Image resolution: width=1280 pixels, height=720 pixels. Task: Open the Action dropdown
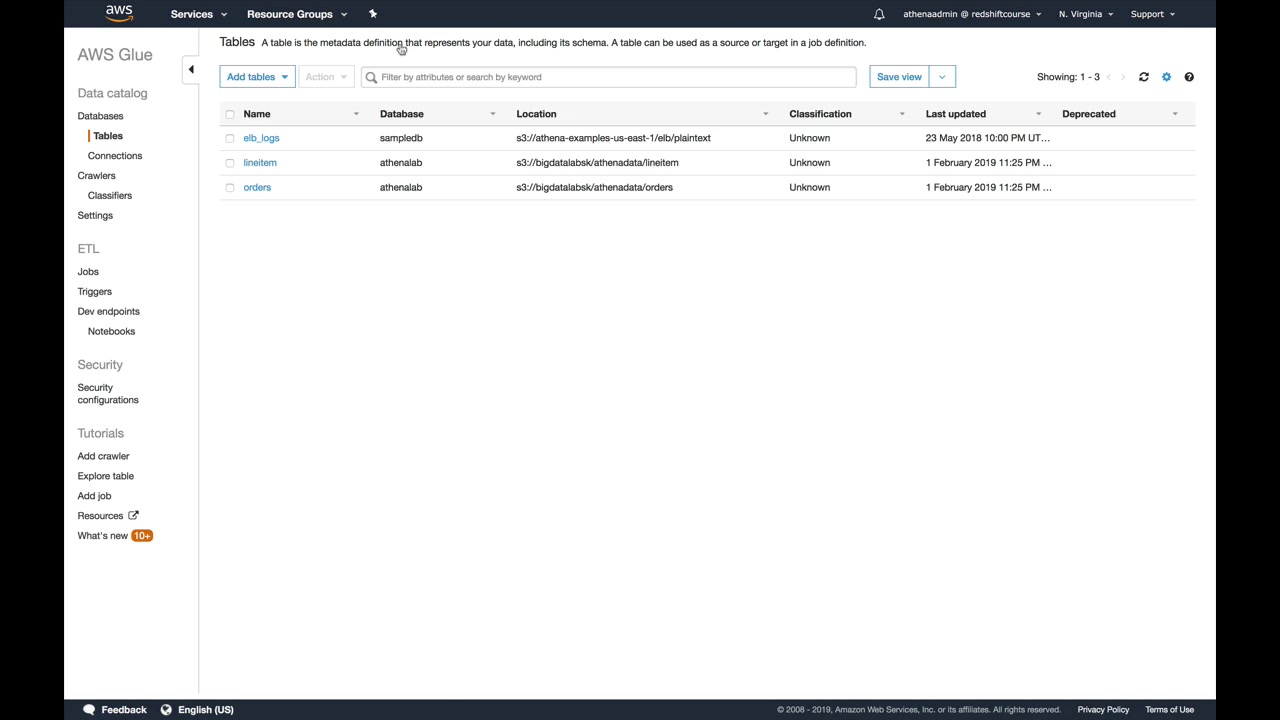pos(326,77)
